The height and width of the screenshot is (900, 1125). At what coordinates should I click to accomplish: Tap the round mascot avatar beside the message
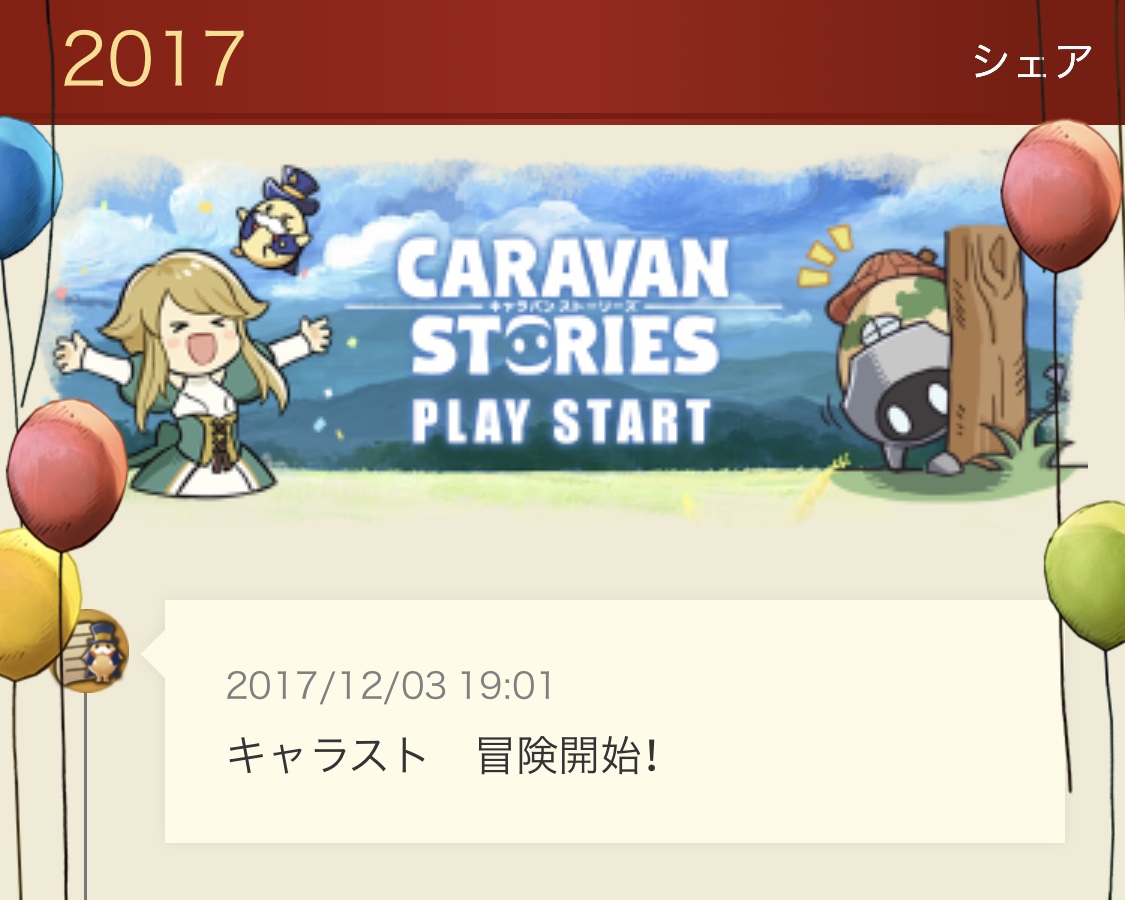[92, 651]
